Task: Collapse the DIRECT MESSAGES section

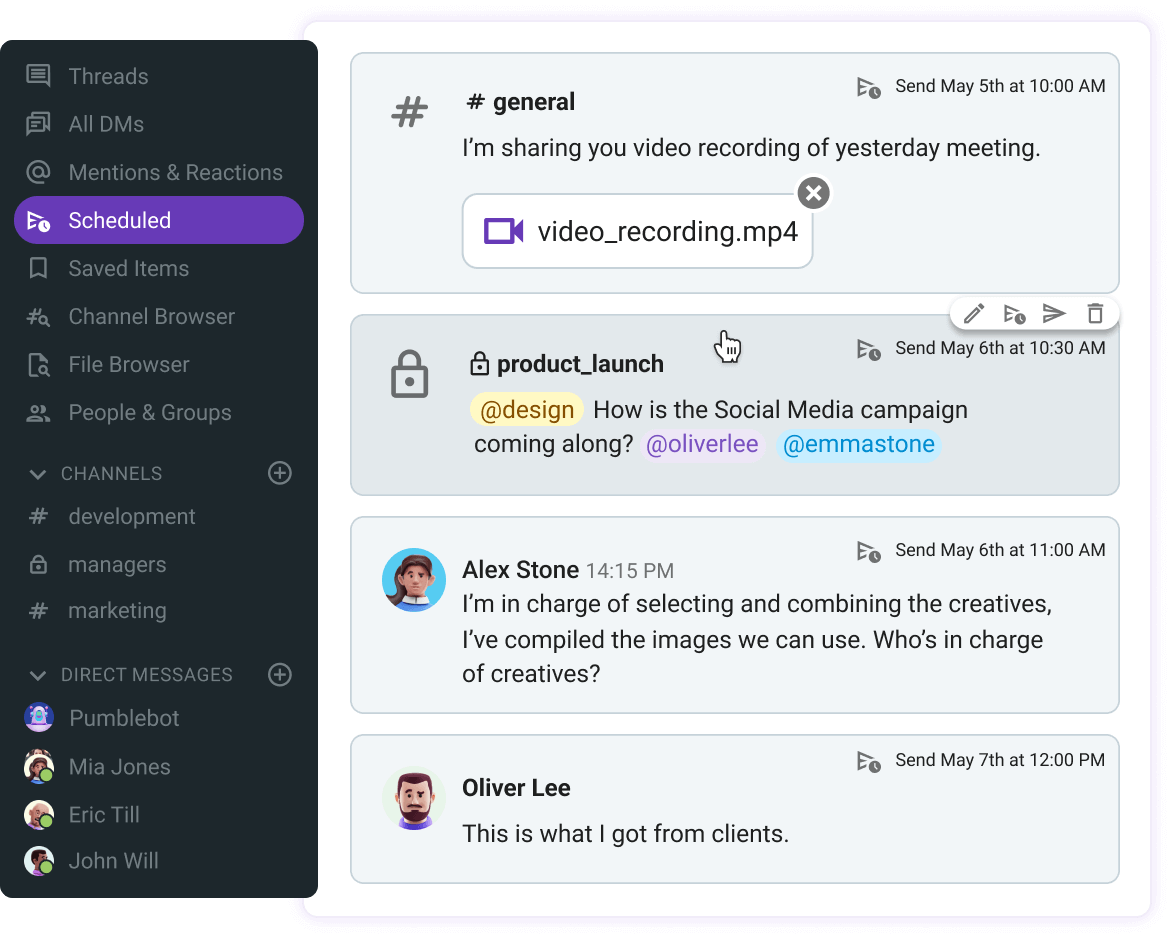Action: [38, 675]
